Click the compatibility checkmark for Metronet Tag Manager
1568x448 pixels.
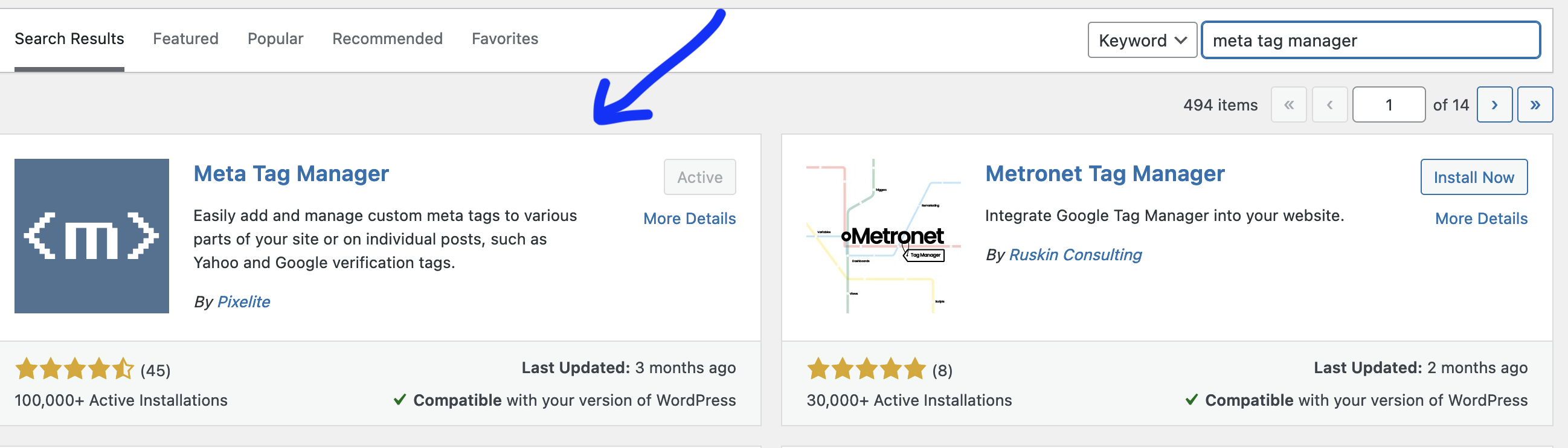1191,400
